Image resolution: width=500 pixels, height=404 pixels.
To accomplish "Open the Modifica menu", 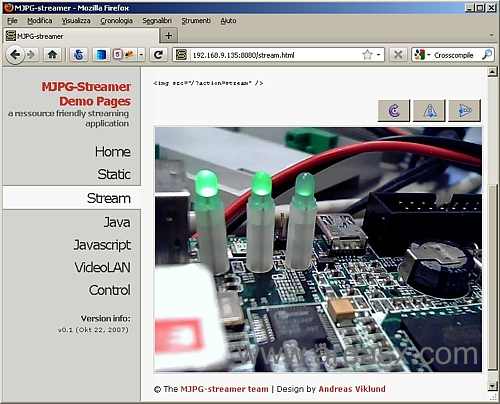I will coord(40,21).
